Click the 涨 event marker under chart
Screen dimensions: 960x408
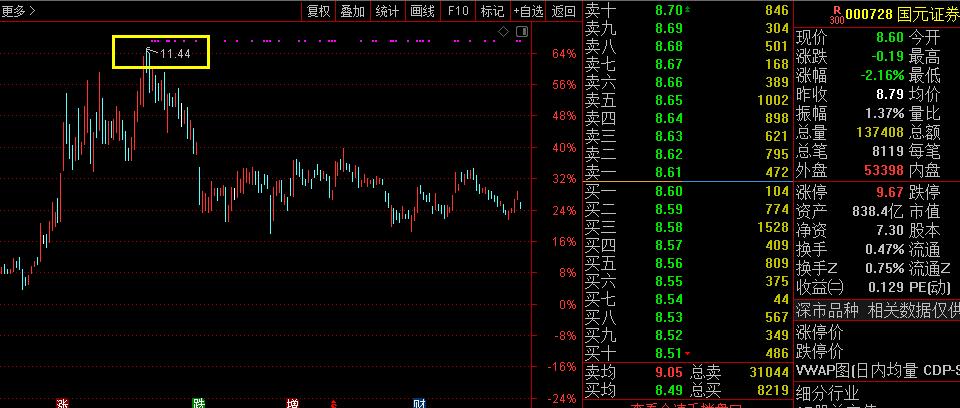coord(62,403)
